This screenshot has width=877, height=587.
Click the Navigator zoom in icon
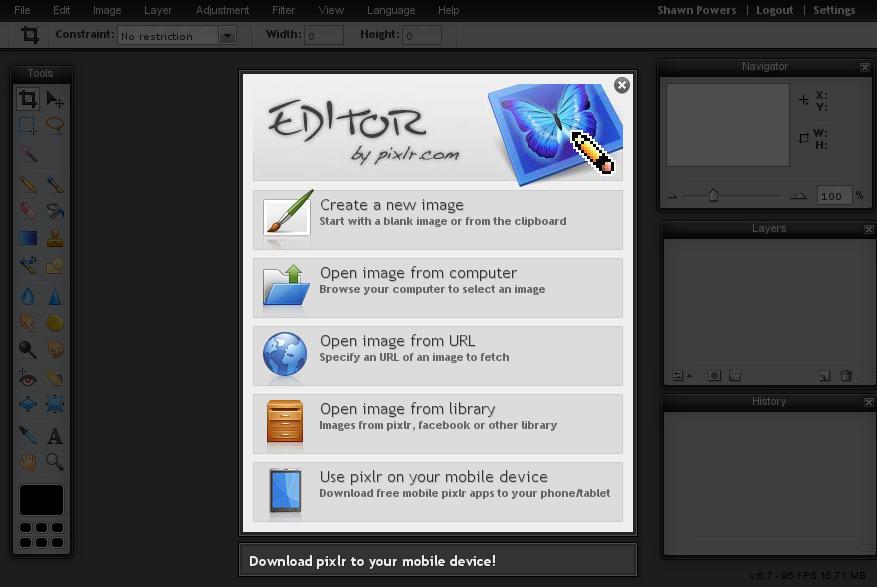pos(798,196)
